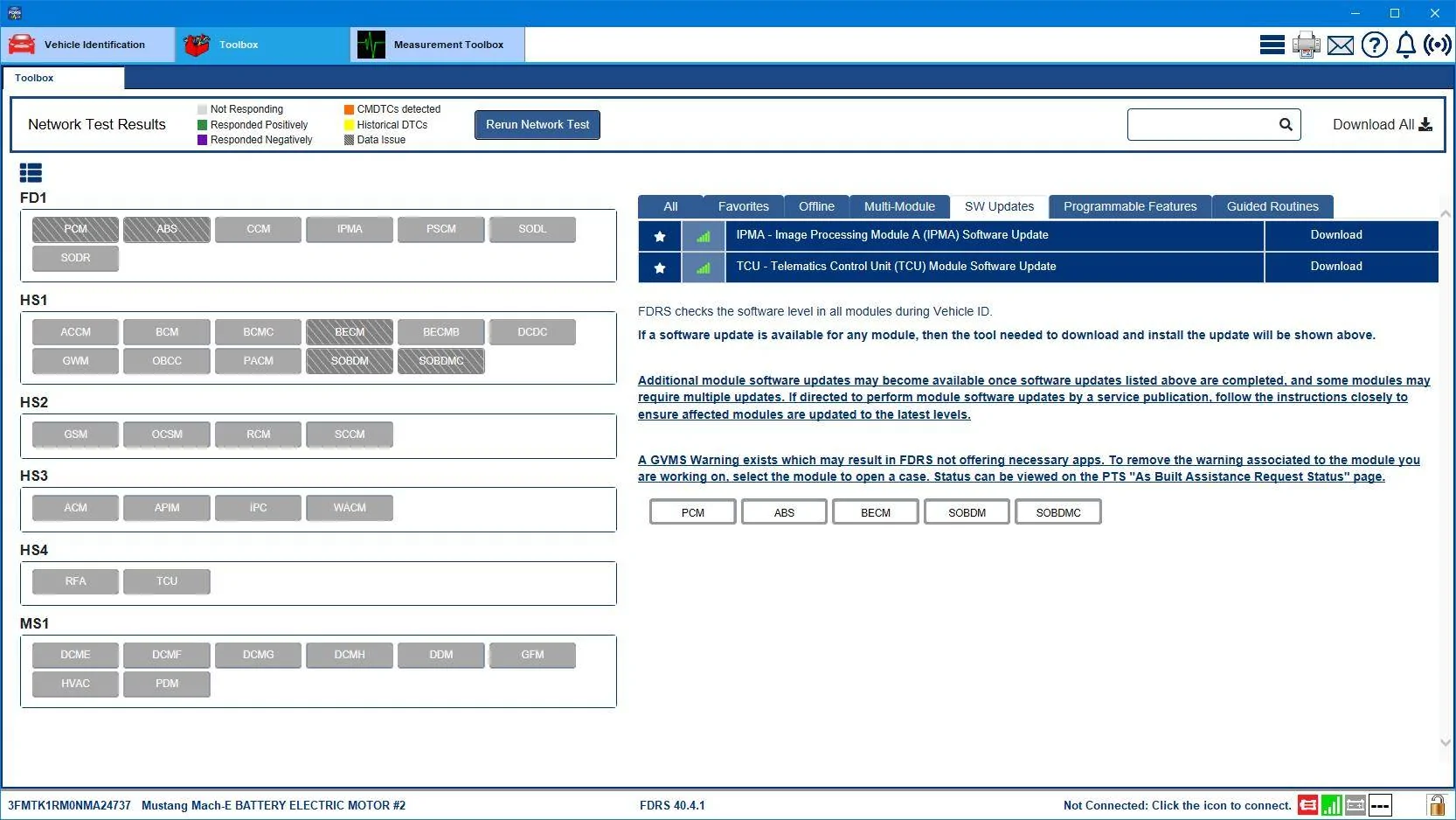Select HVAC module in MS1
Viewport: 1456px width, 820px height.
[x=75, y=684]
